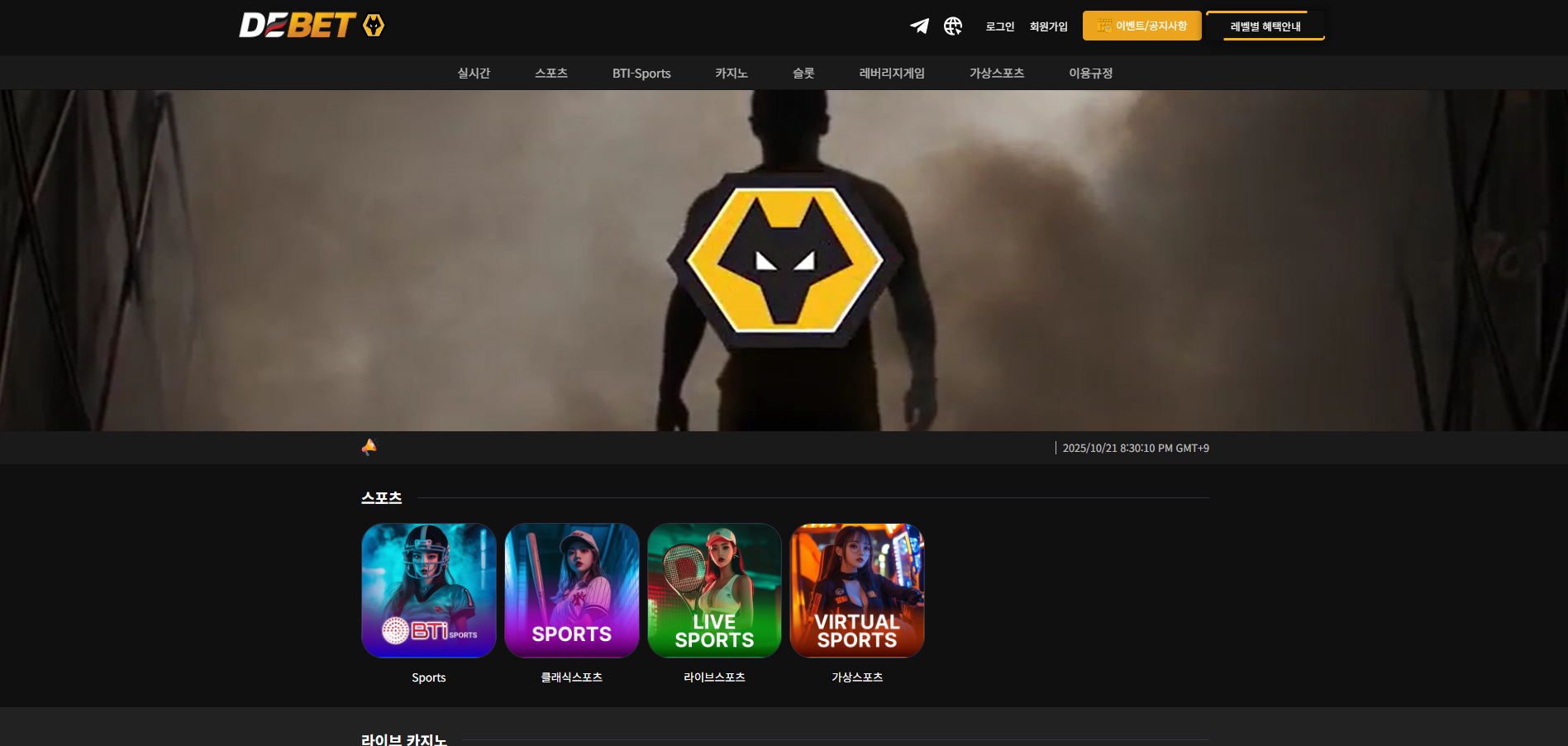Open the VIRTUAL SPORTS tile
The height and width of the screenshot is (746, 1568).
(x=857, y=590)
